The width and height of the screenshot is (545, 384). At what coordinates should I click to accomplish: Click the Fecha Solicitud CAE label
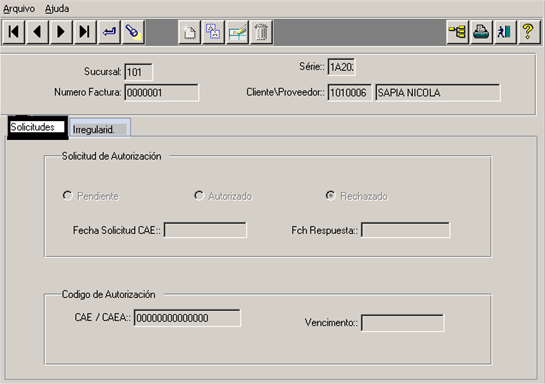(117, 230)
